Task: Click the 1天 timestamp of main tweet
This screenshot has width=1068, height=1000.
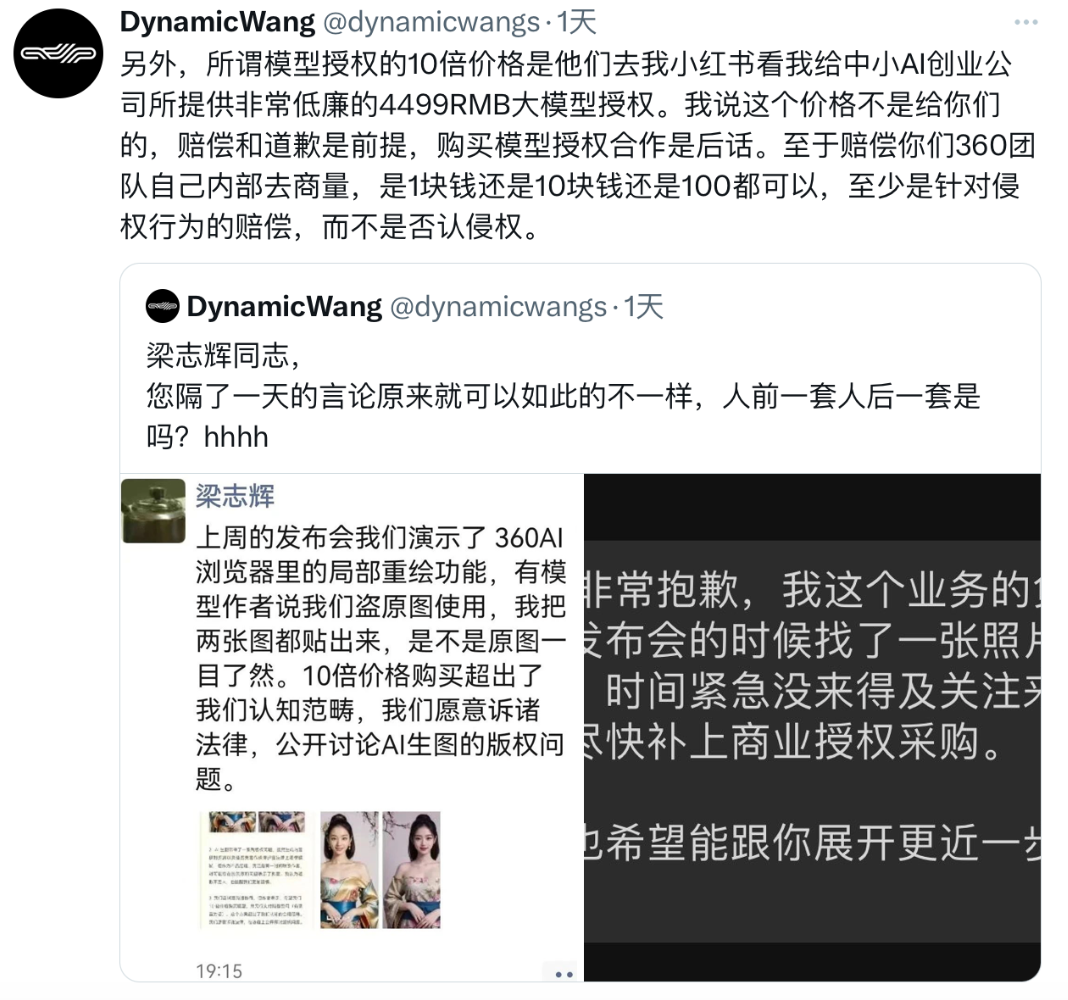Action: coord(576,22)
